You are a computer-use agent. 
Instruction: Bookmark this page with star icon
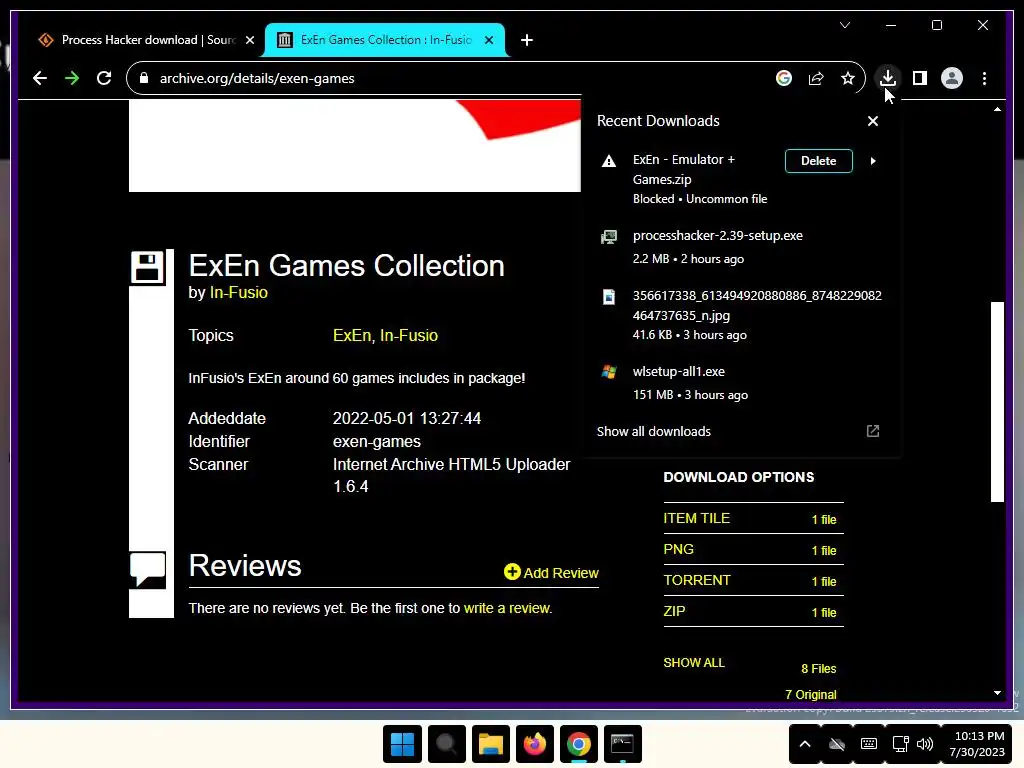(x=848, y=78)
